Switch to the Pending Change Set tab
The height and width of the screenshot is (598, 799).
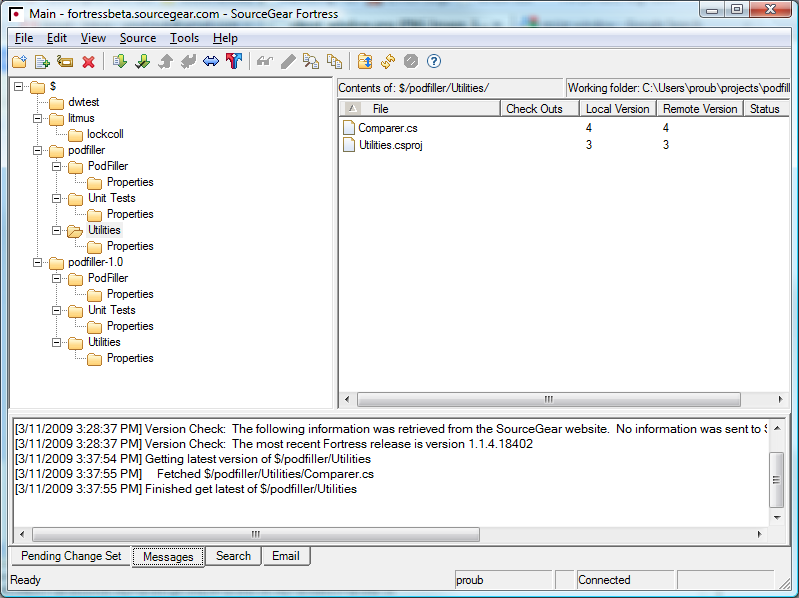71,556
